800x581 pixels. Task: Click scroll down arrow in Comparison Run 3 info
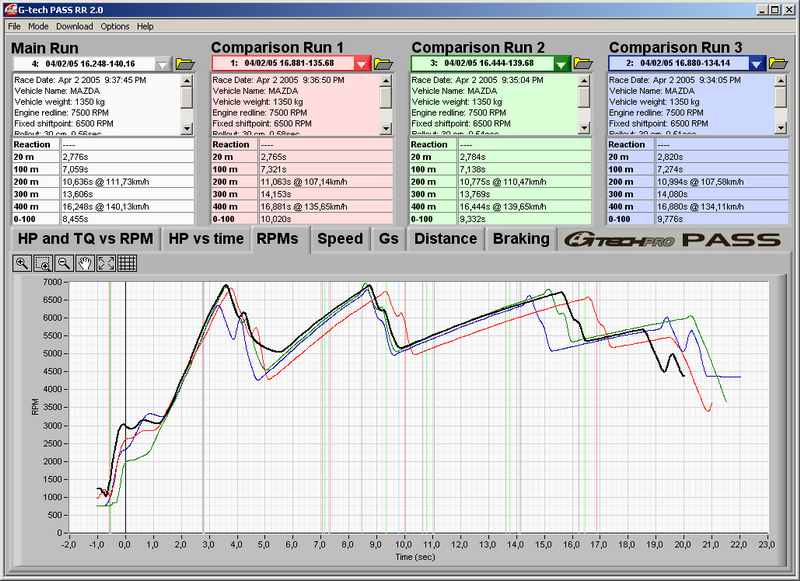click(780, 128)
